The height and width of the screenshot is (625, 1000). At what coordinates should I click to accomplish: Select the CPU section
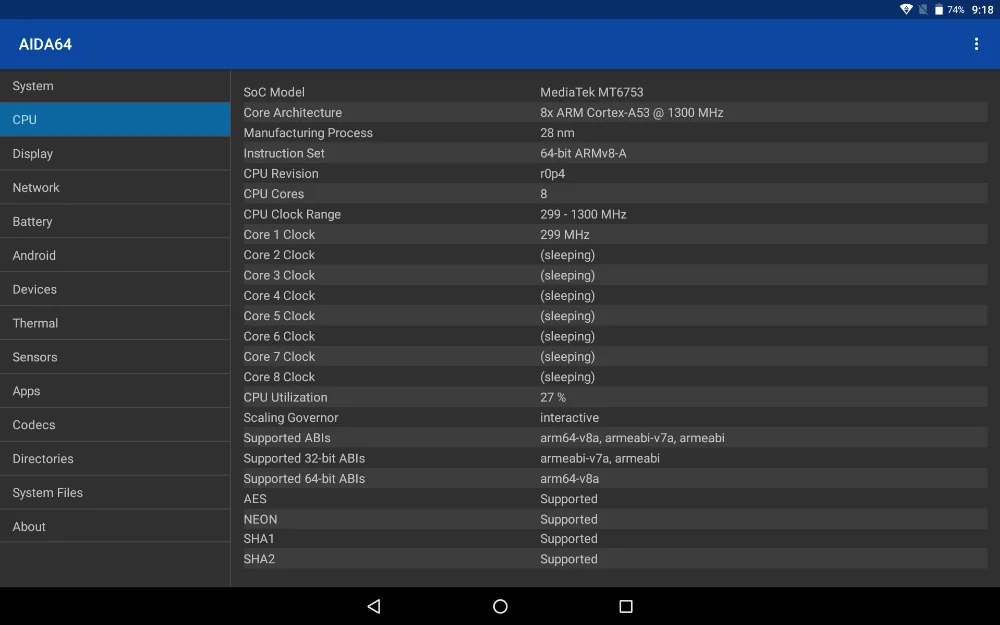115,120
